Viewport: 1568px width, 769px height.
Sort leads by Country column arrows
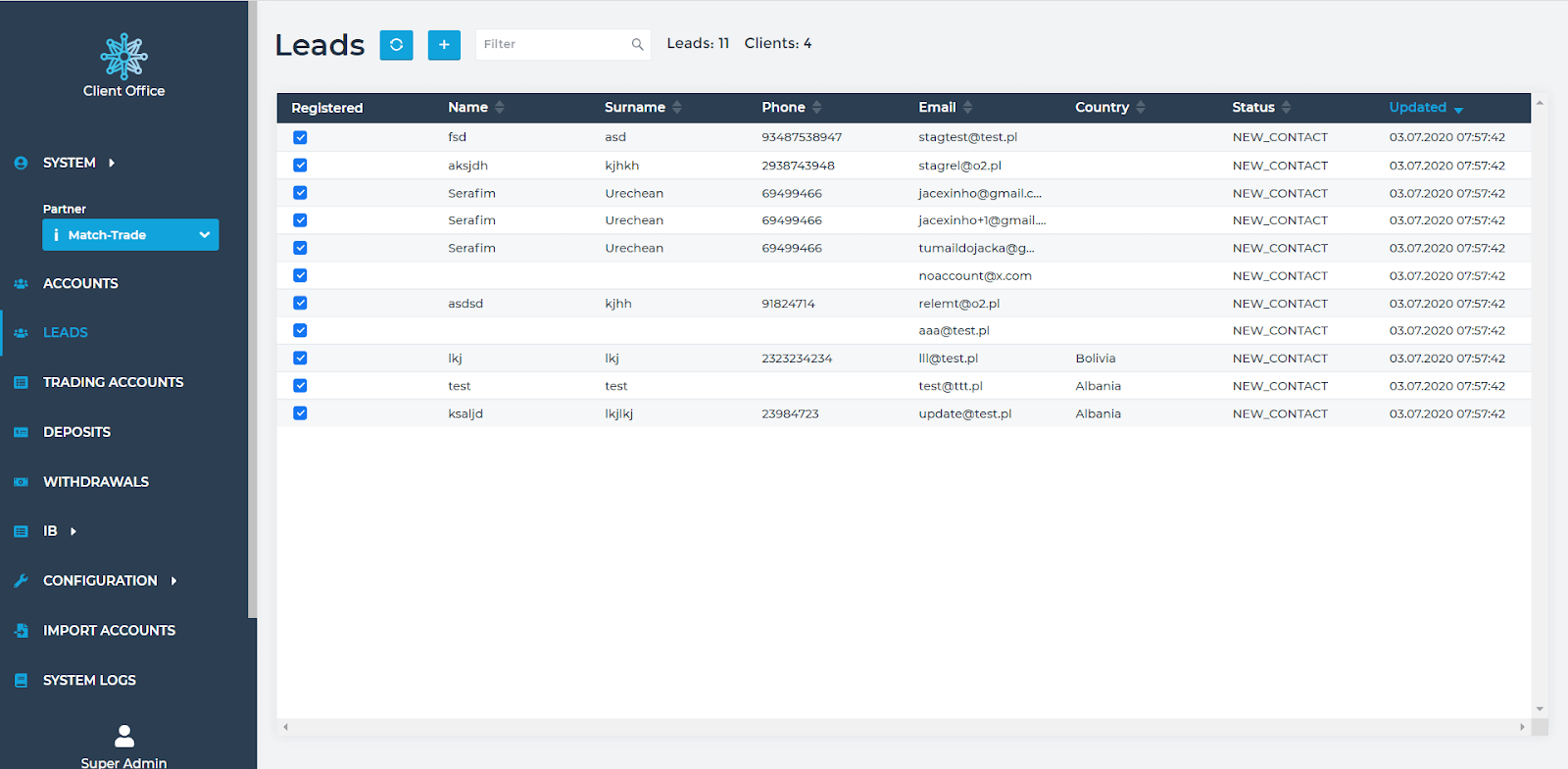[x=1141, y=107]
